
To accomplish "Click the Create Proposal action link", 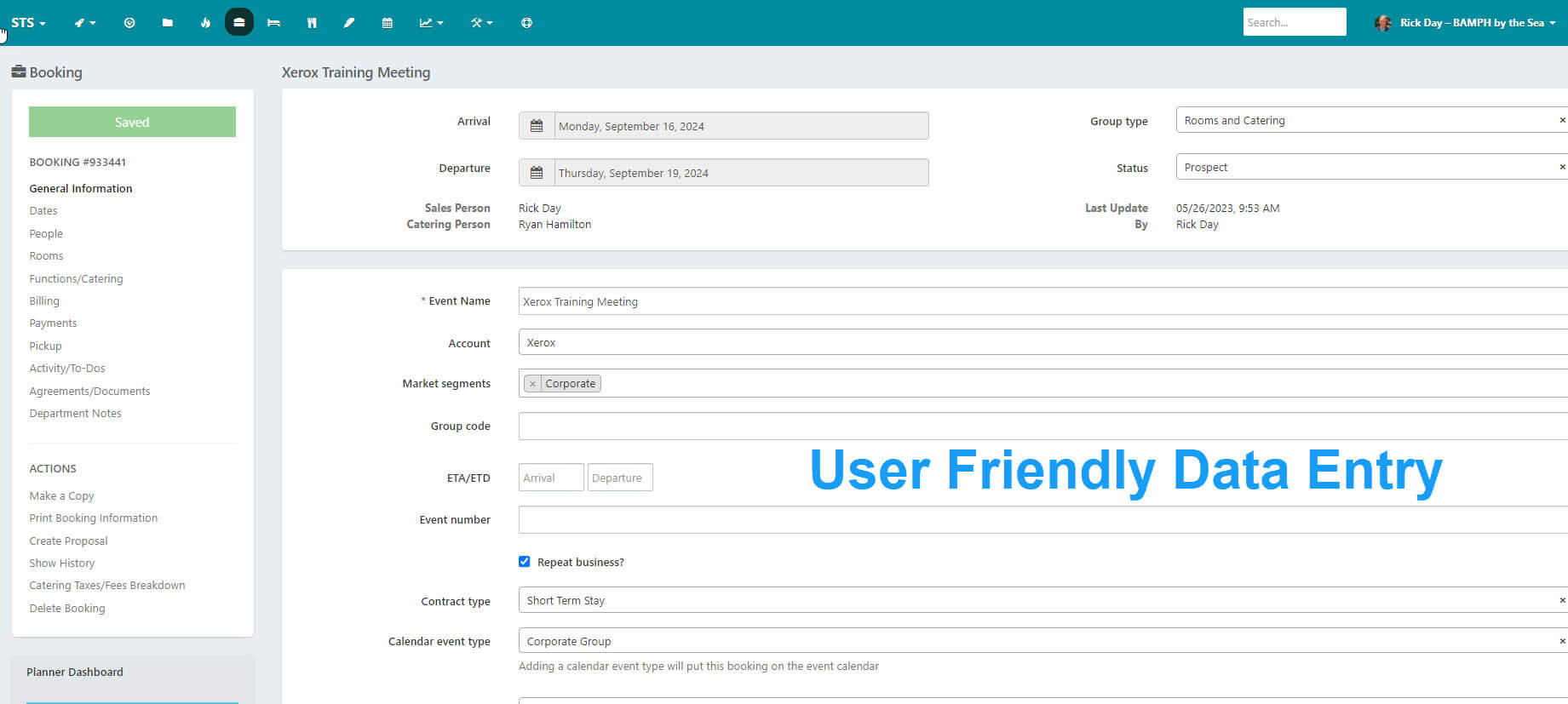I will [x=68, y=541].
